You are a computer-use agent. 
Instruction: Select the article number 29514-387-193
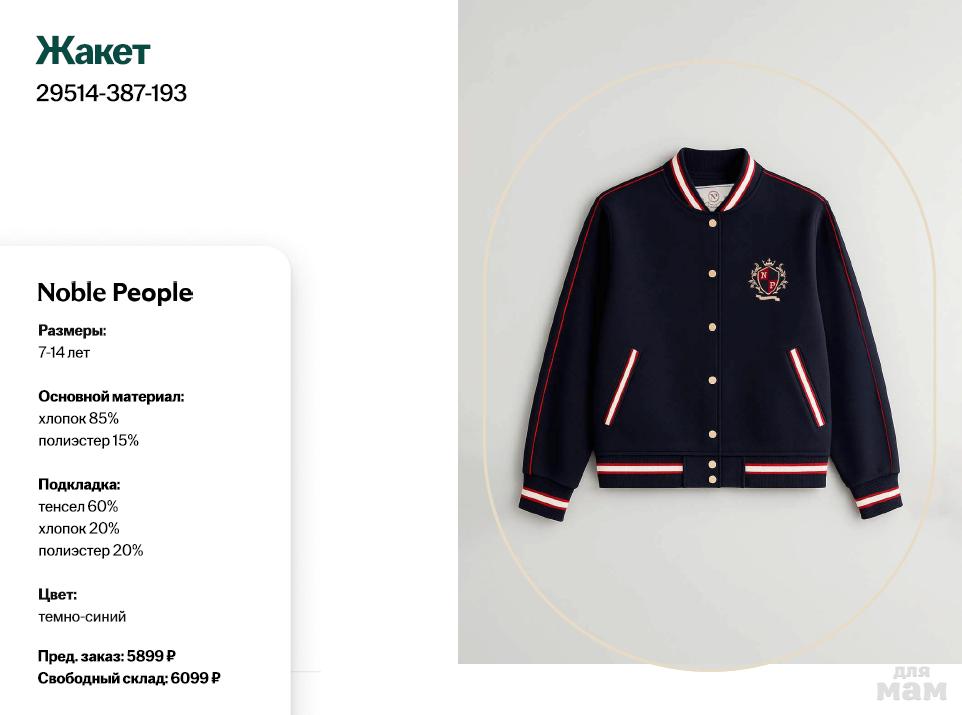[111, 93]
